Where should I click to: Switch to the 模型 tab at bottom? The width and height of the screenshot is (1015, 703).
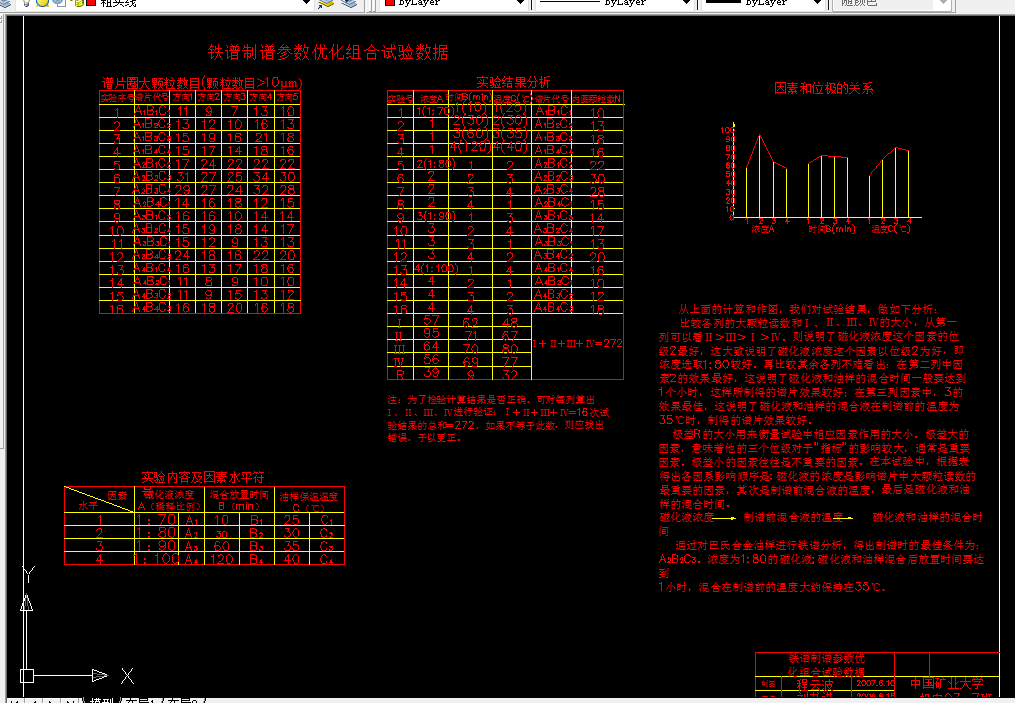pyautogui.click(x=102, y=700)
